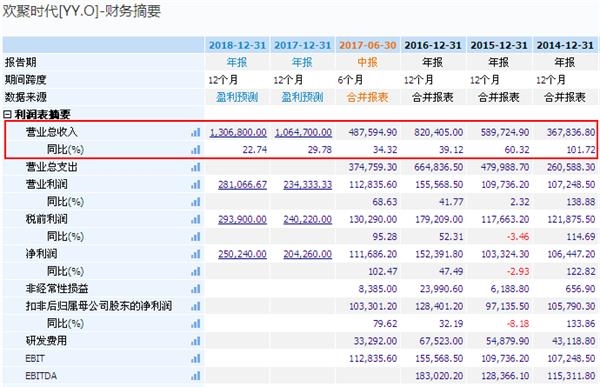Select the 33,292.00 R&D expense cell
Screen dimensions: 600x387
click(x=375, y=341)
